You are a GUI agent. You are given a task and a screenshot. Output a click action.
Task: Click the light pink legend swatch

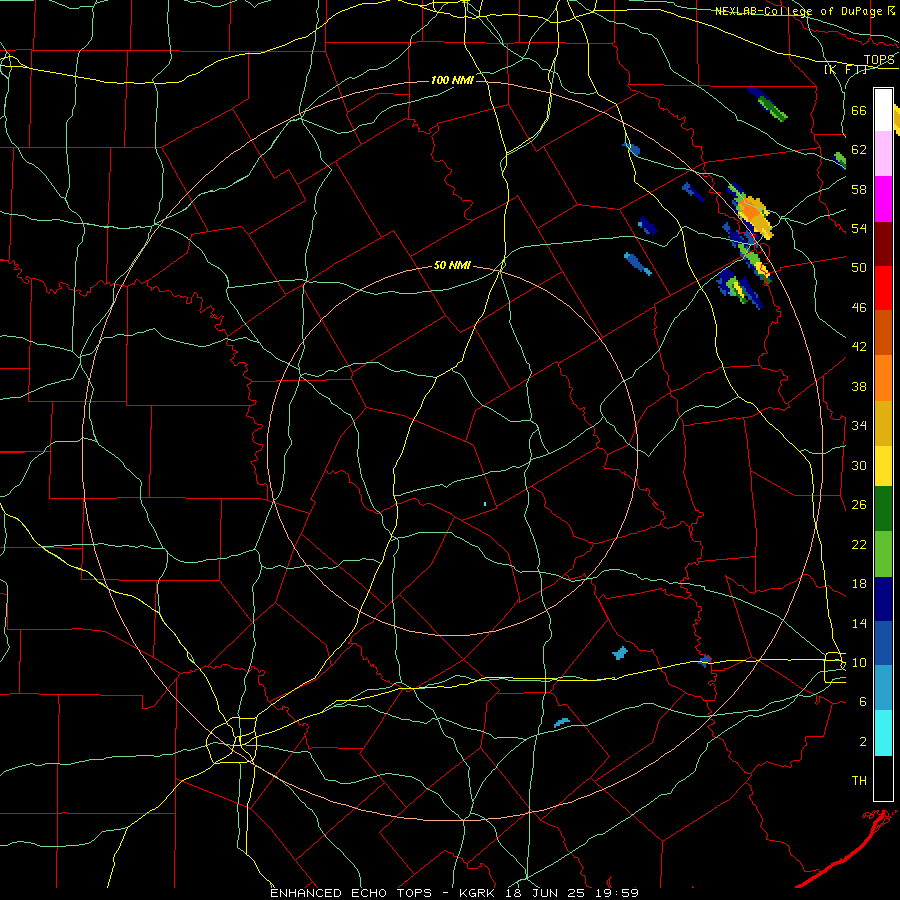tap(883, 153)
